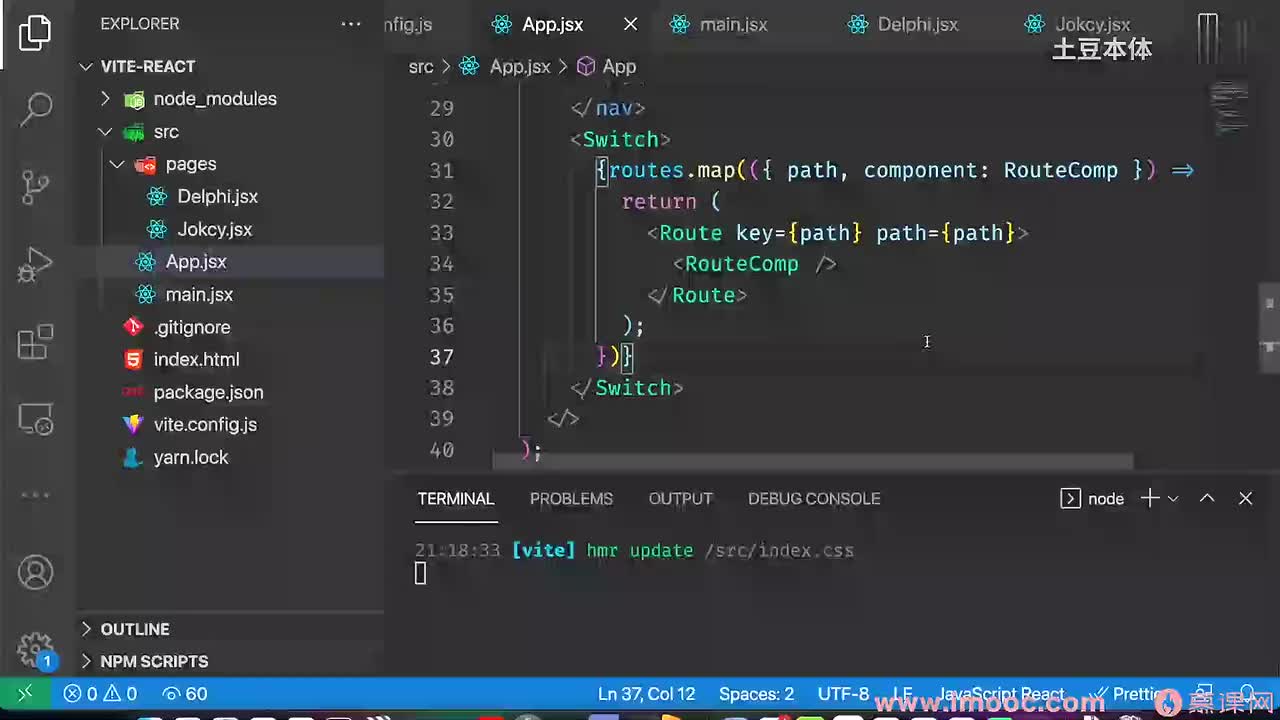Open the Extensions view icon
Viewport: 1280px width, 720px height.
[36, 343]
